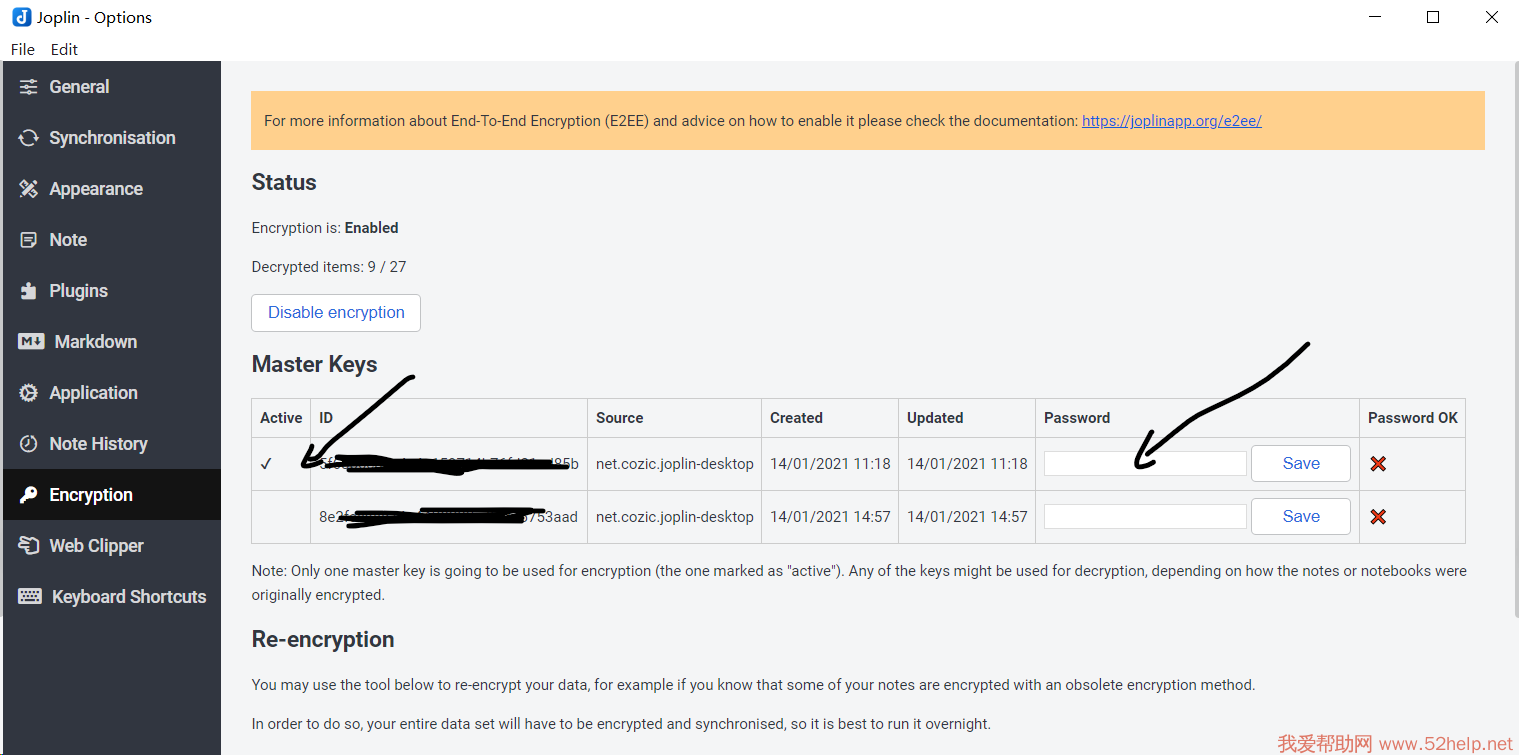Focus the second master key password field
Viewport: 1519px width, 755px height.
(1145, 517)
